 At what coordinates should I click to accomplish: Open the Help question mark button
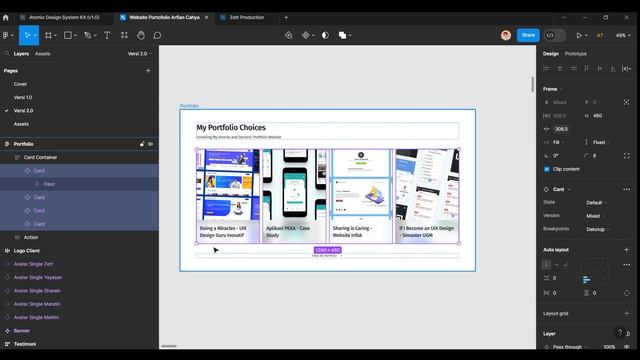click(620, 333)
